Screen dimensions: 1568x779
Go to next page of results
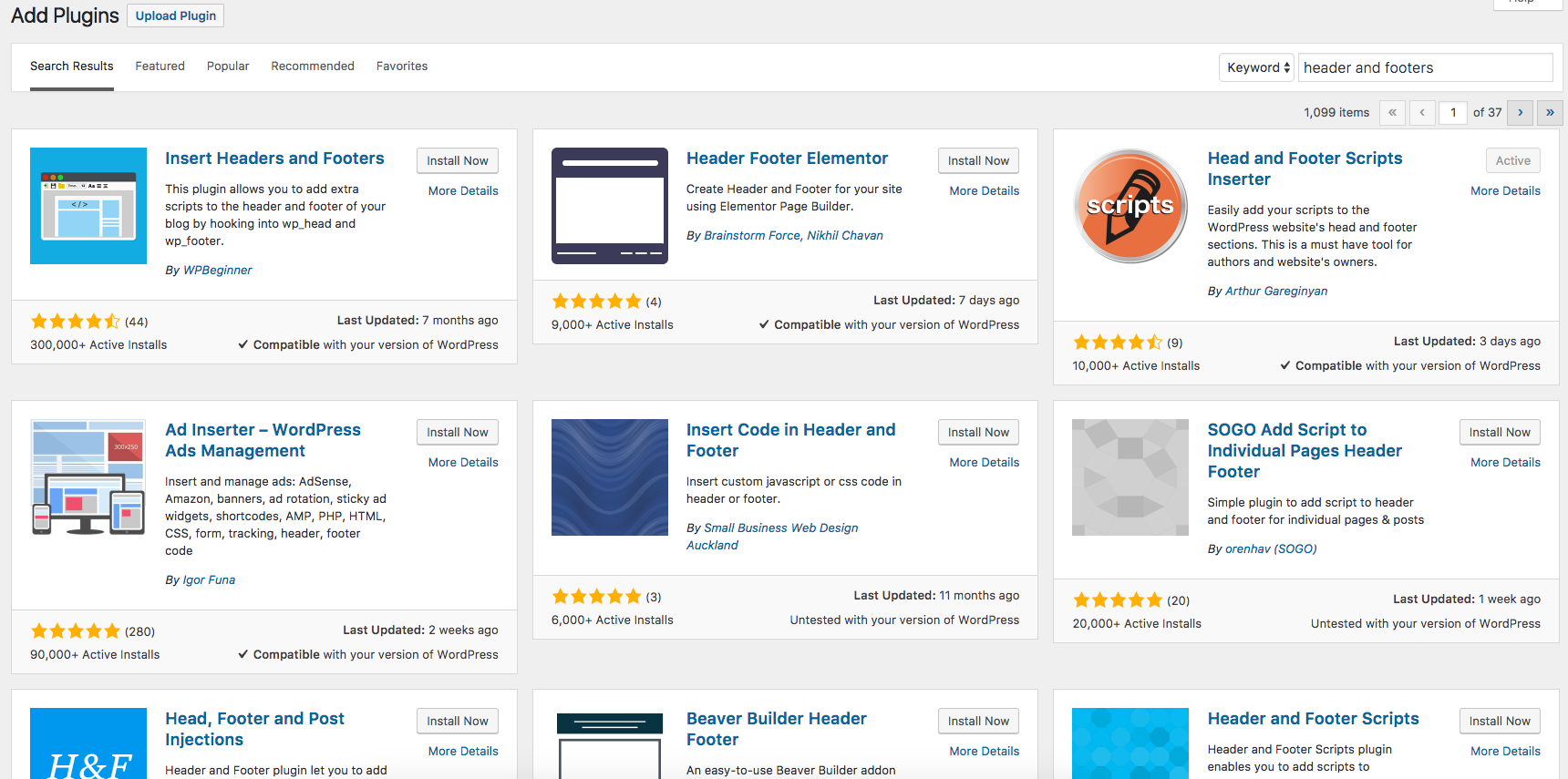(1520, 113)
